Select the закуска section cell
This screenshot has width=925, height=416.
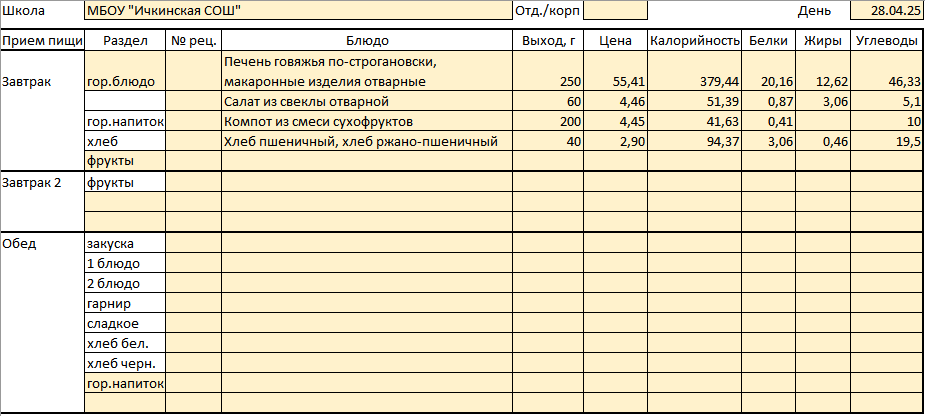[x=125, y=243]
